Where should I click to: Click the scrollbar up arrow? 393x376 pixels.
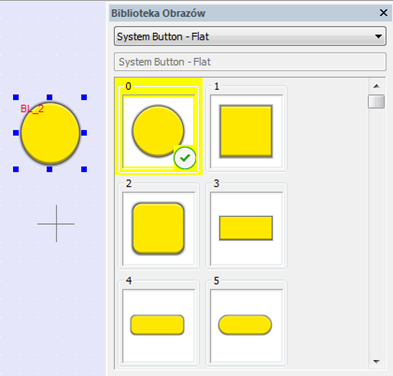pos(377,86)
